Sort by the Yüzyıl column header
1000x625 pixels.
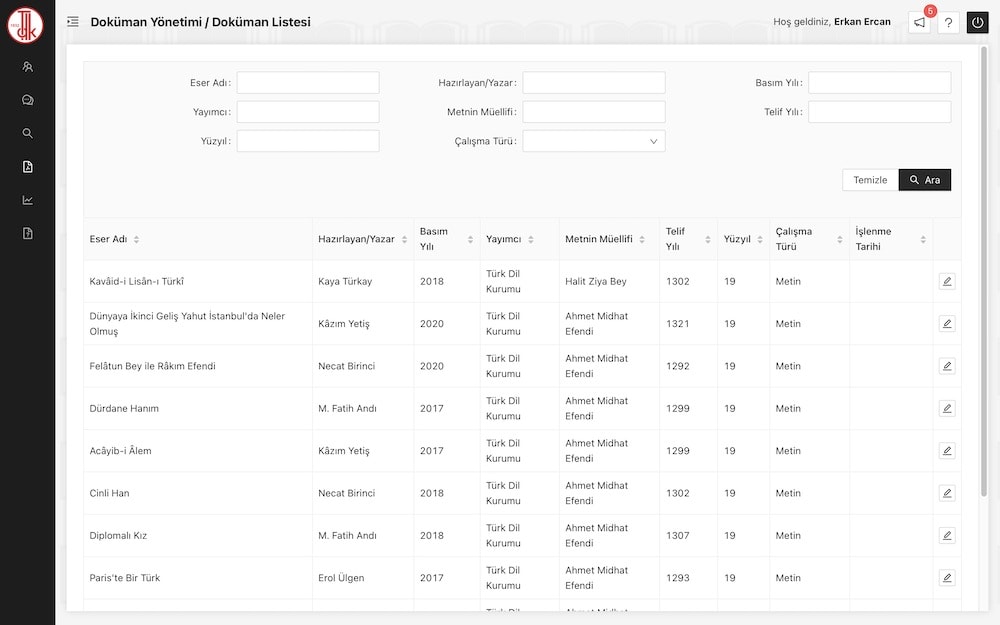[x=760, y=240]
